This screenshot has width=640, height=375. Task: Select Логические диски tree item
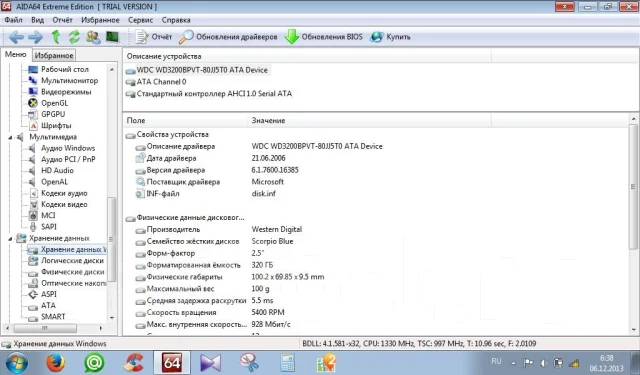[72, 261]
